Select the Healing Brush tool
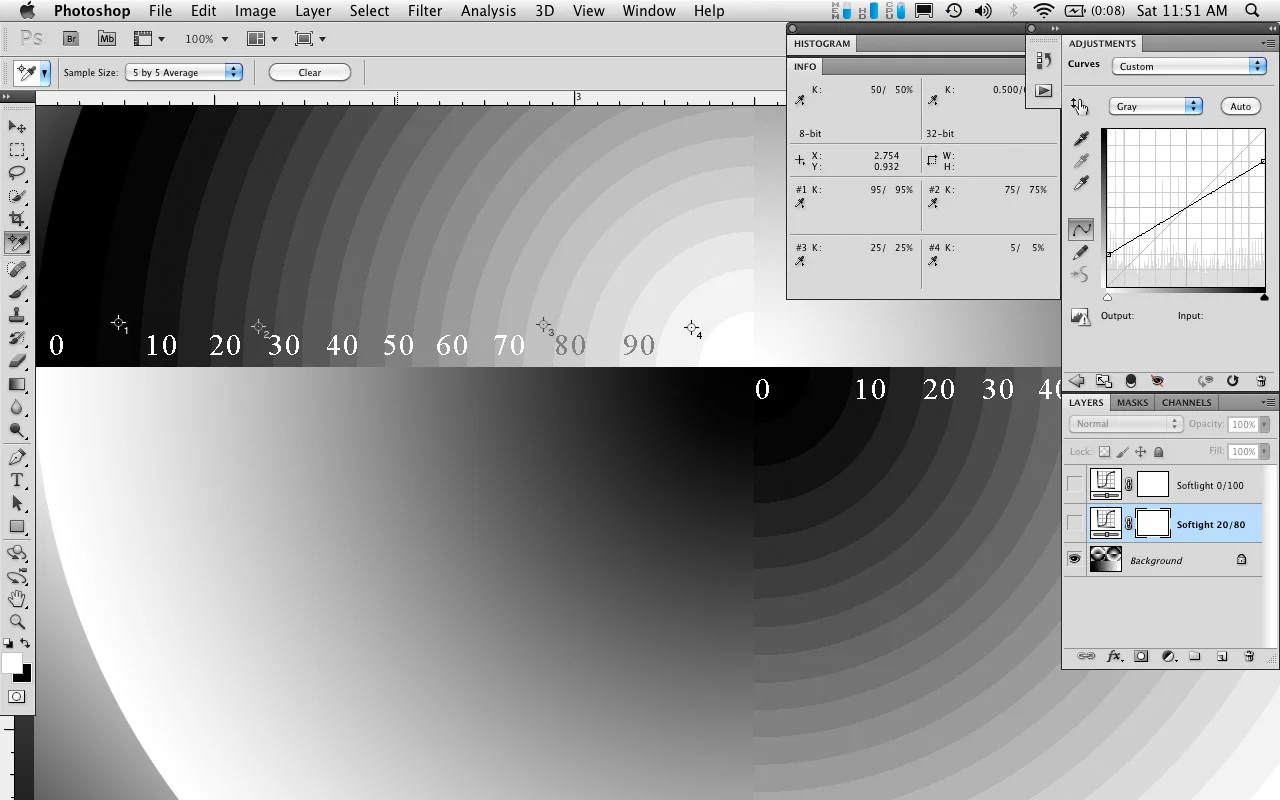Screen dimensions: 1280x800 [17, 269]
